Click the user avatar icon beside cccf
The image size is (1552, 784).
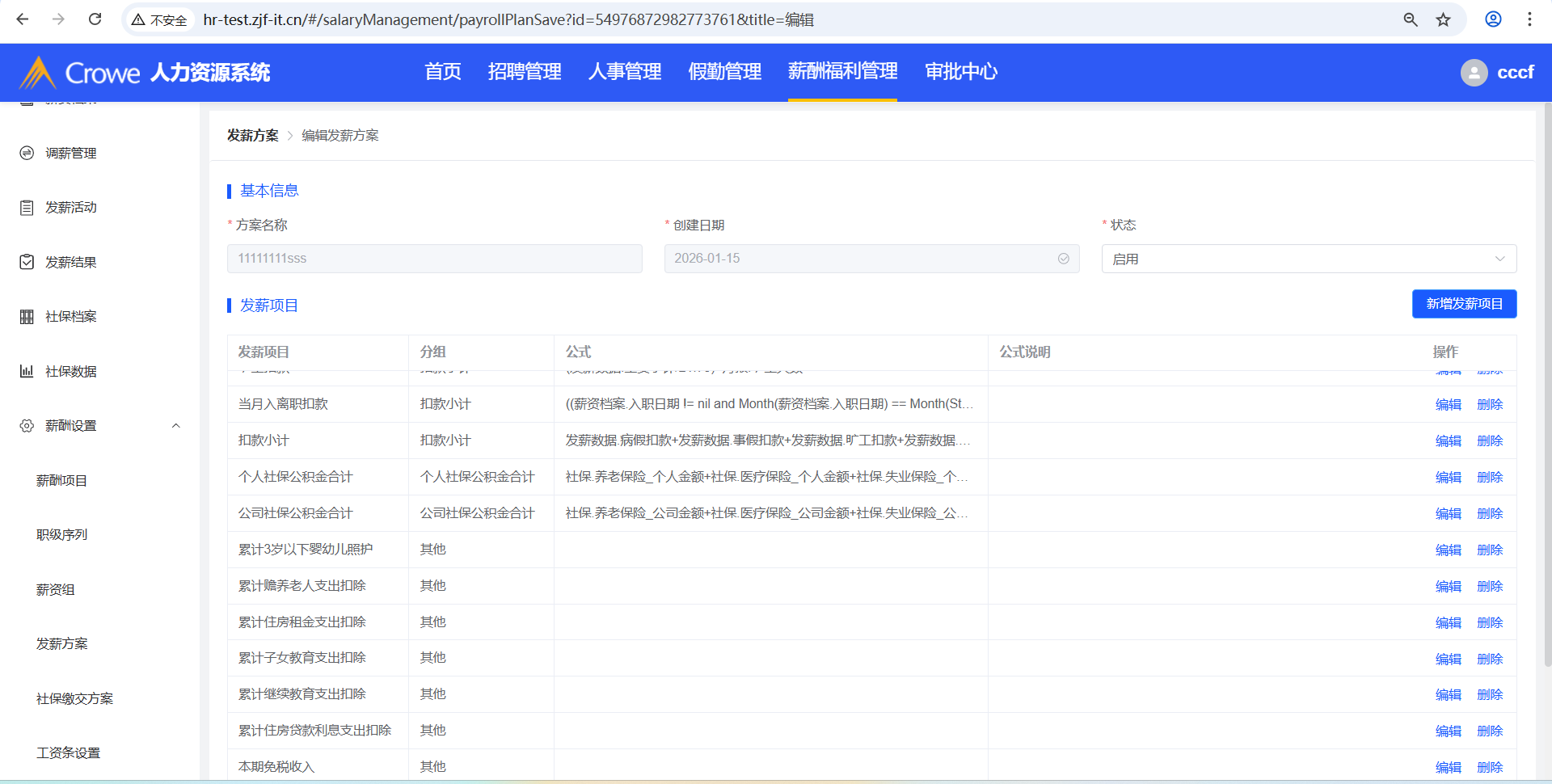(1474, 73)
